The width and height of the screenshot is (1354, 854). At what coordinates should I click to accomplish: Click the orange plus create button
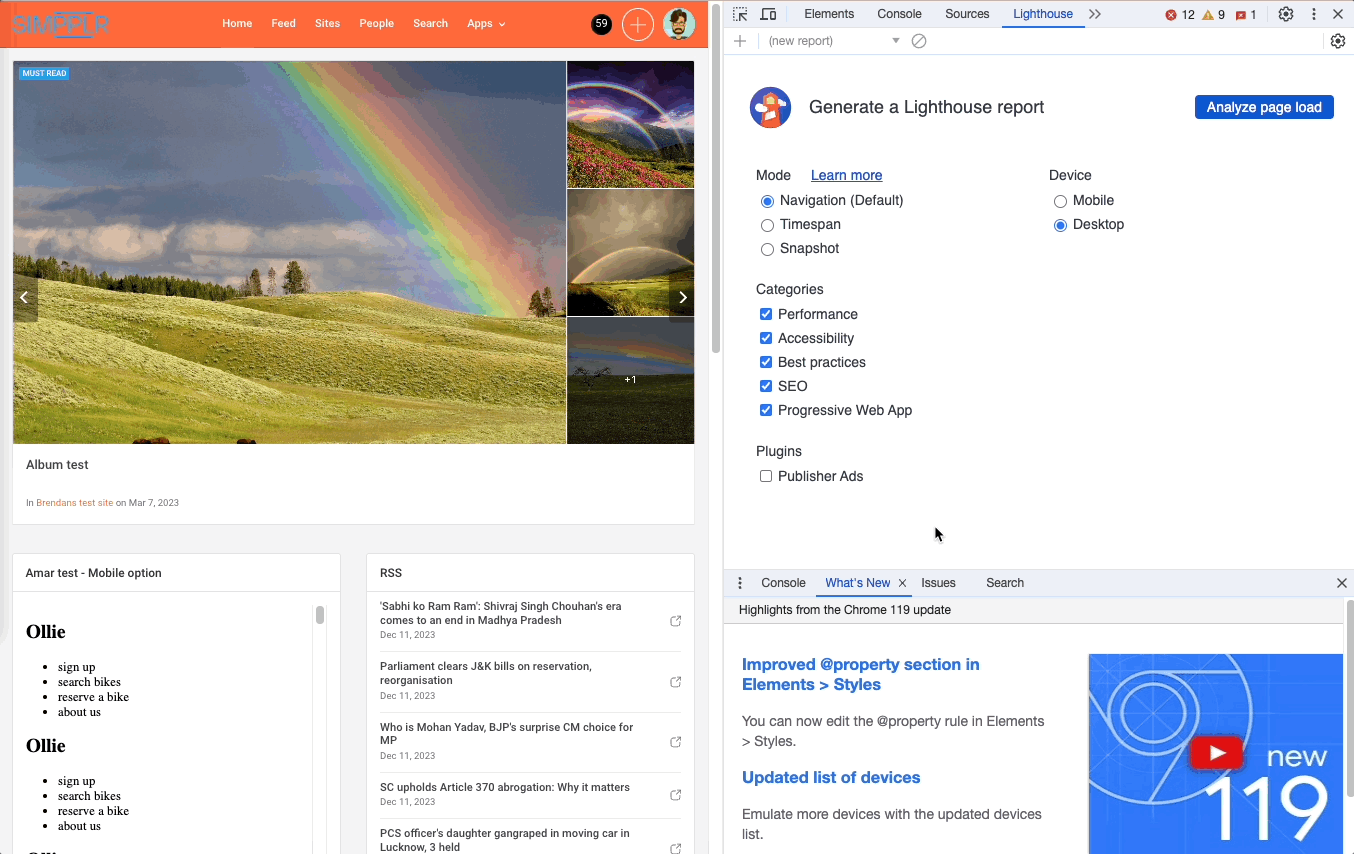(x=638, y=24)
